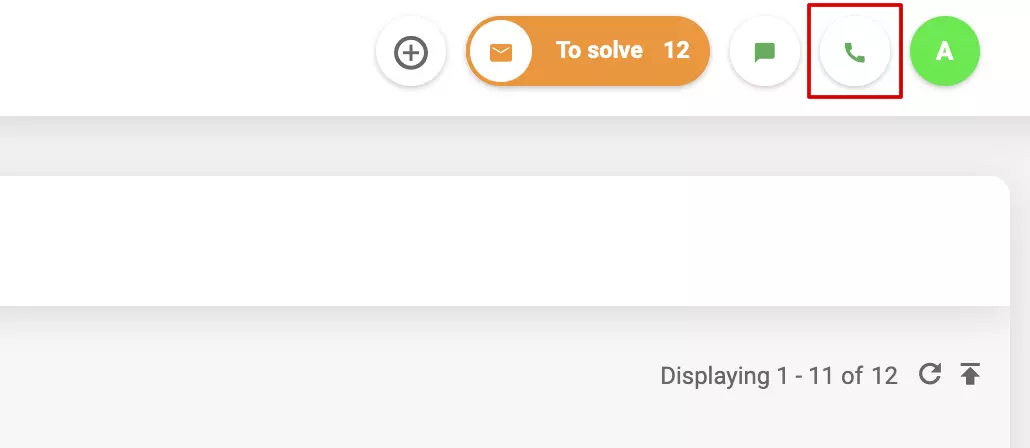Click inside the empty white card panel
The image size is (1030, 448).
point(500,240)
